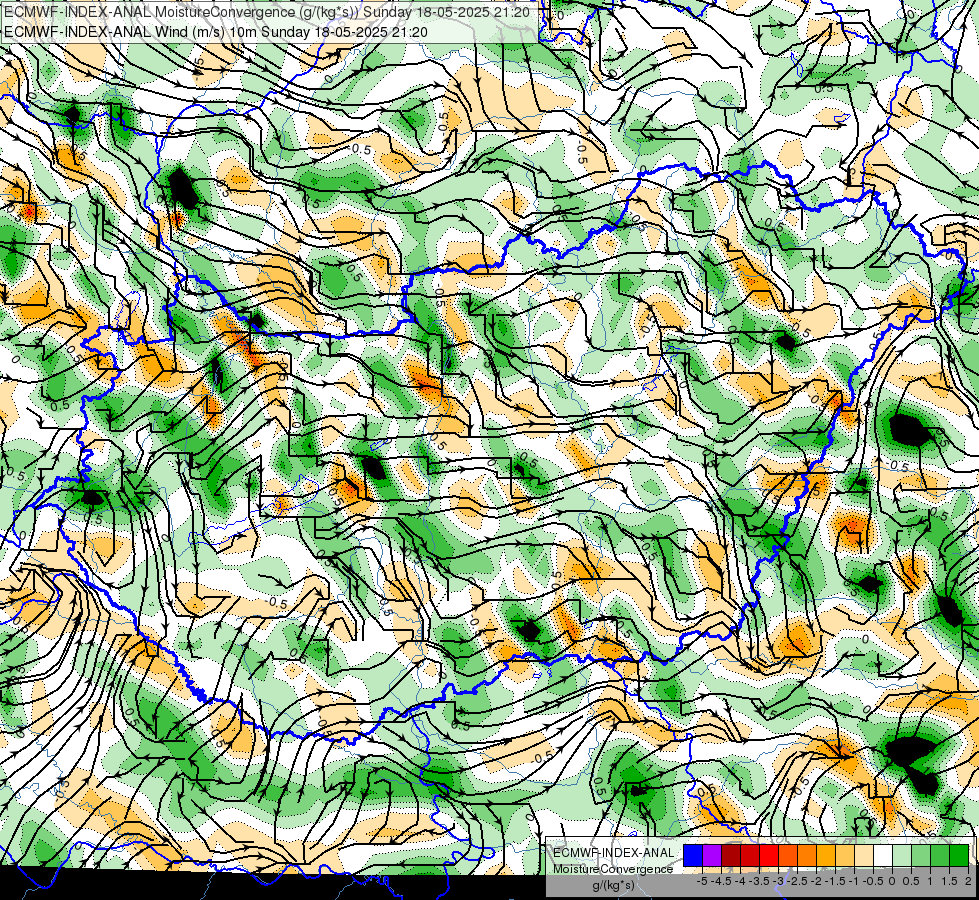Select the darkest red legend swatch
Viewport: 979px width, 900px height.
[731, 856]
